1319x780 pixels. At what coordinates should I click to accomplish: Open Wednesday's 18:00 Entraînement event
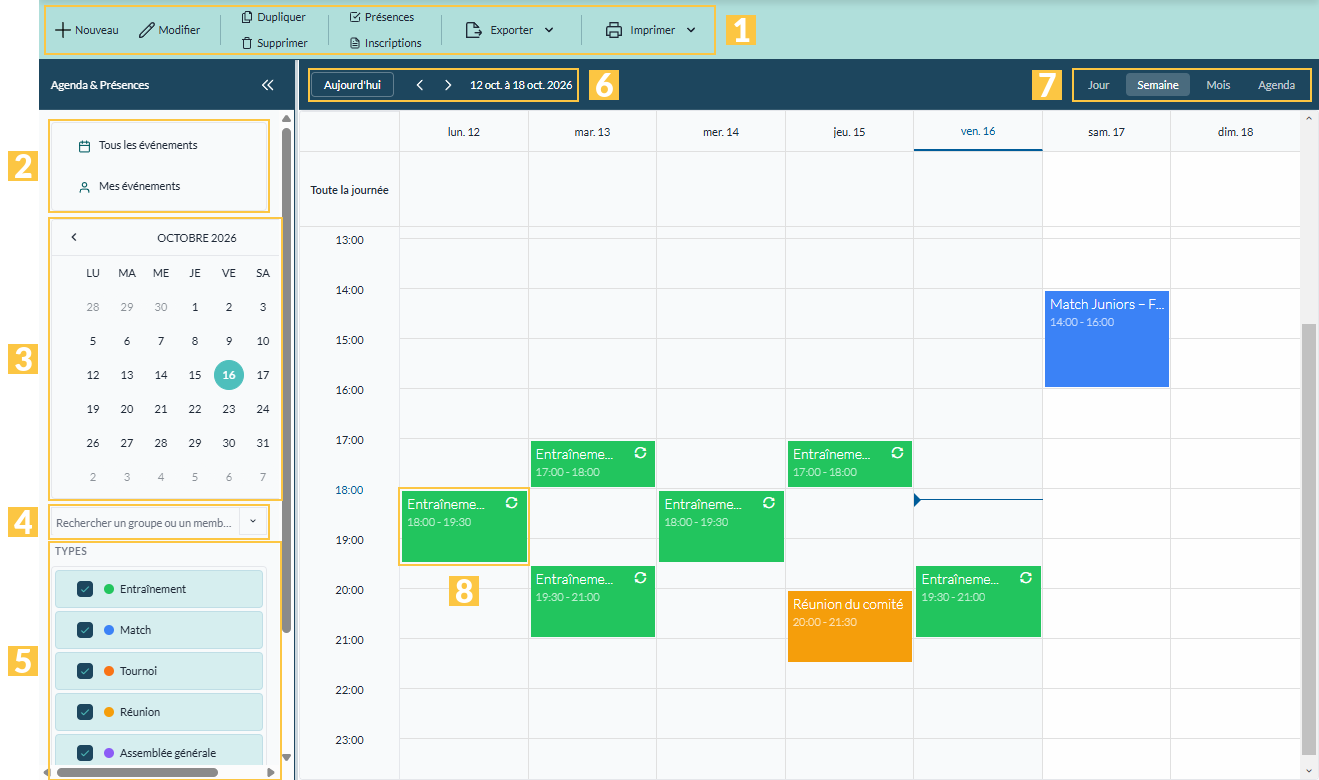coord(721,526)
